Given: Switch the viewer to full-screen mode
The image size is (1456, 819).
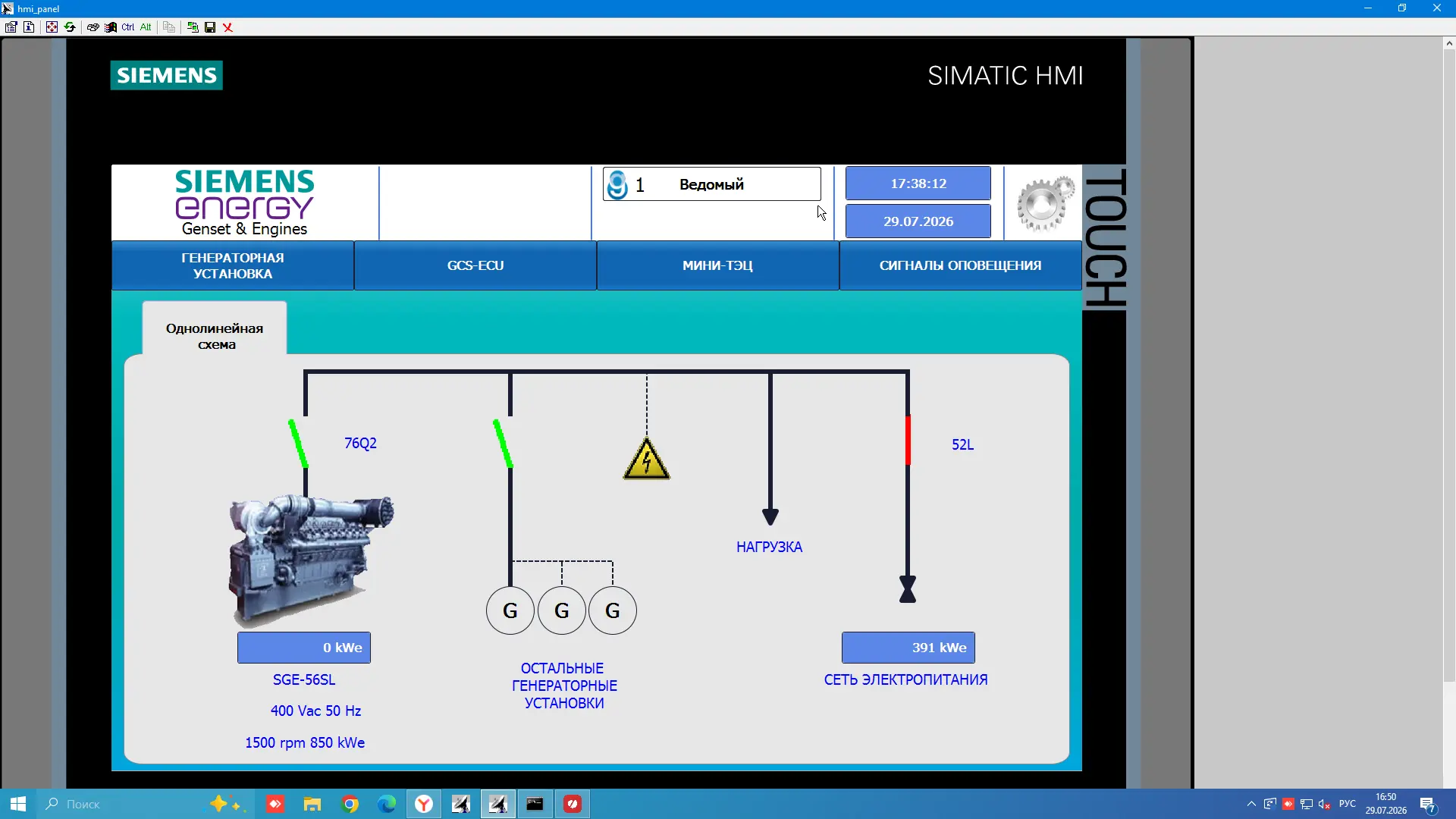Looking at the screenshot, I should click(52, 27).
